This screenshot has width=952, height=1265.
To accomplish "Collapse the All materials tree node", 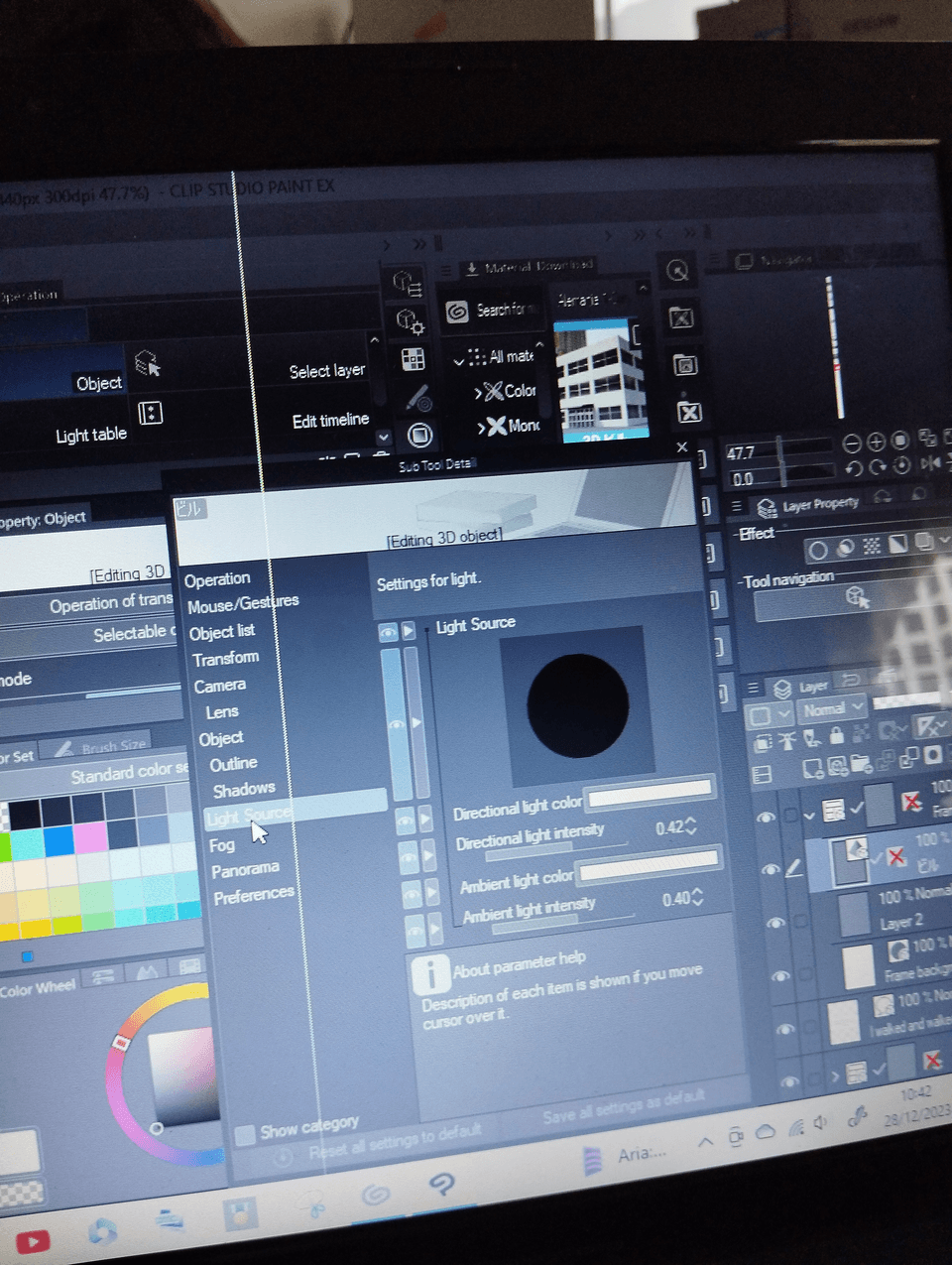I will (459, 360).
